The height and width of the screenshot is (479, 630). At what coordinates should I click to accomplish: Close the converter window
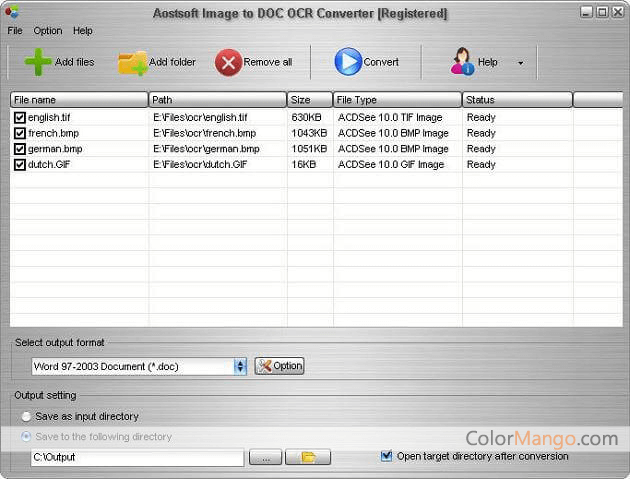pos(618,12)
